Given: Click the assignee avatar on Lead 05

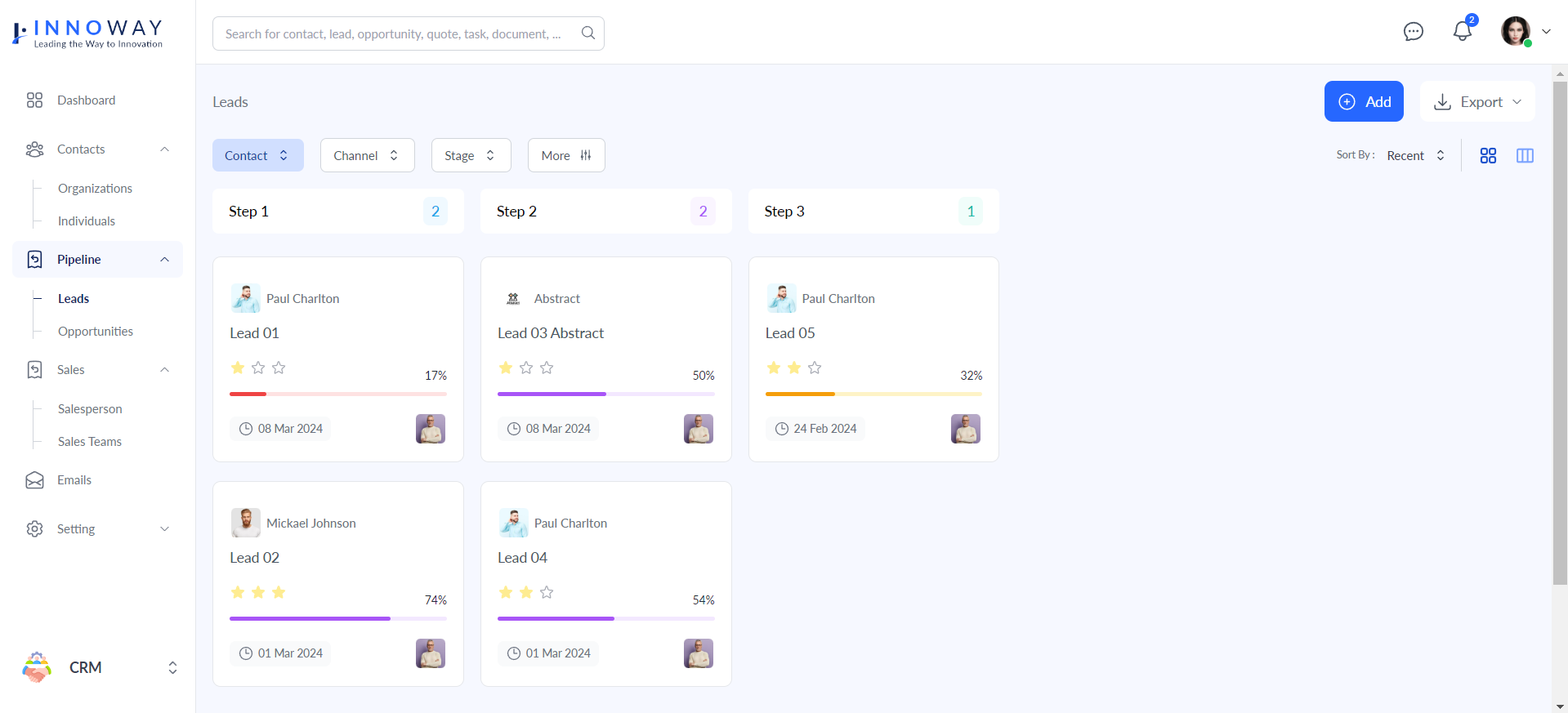Looking at the screenshot, I should pos(965,429).
